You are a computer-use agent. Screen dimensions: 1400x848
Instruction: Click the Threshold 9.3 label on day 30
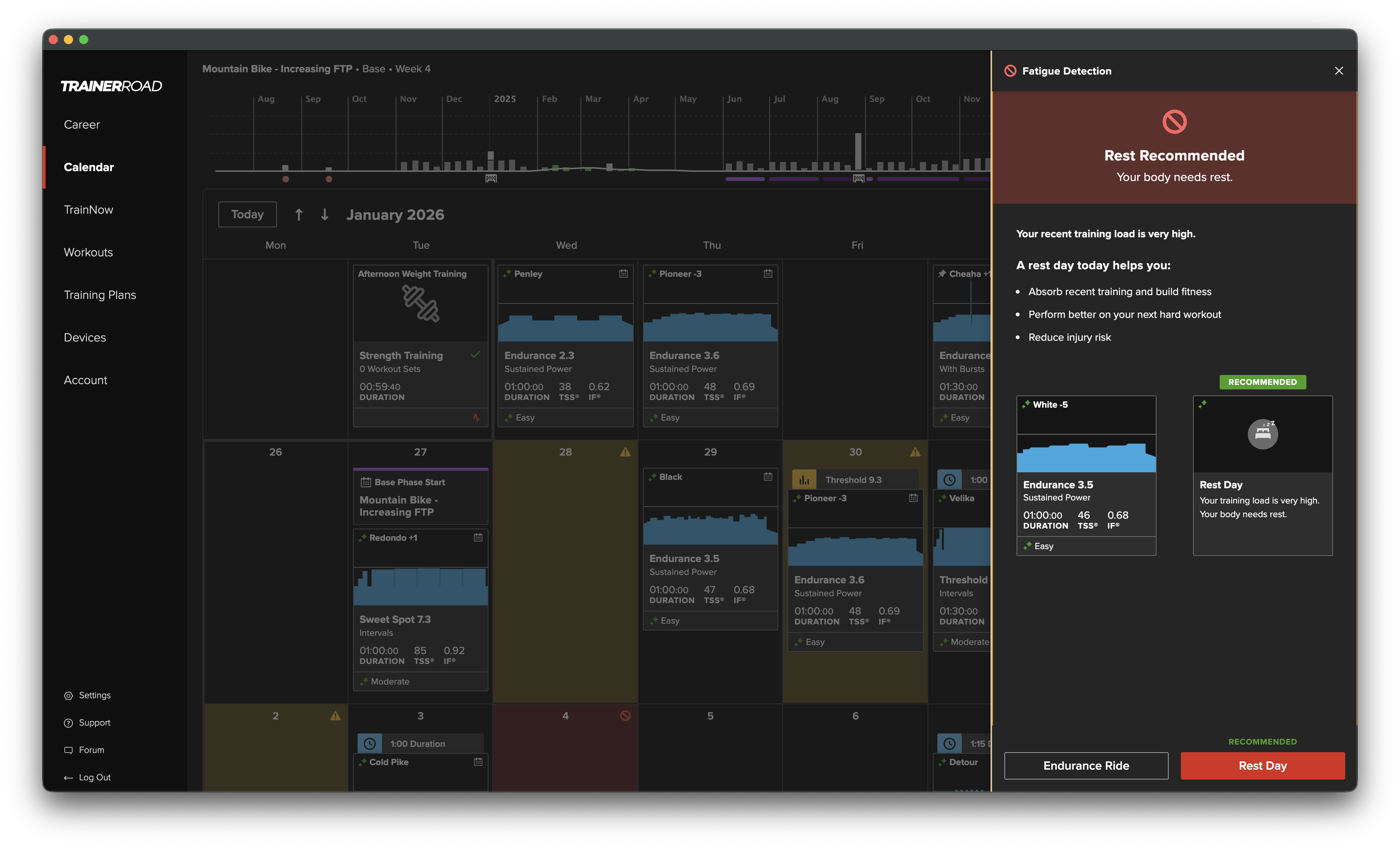853,480
